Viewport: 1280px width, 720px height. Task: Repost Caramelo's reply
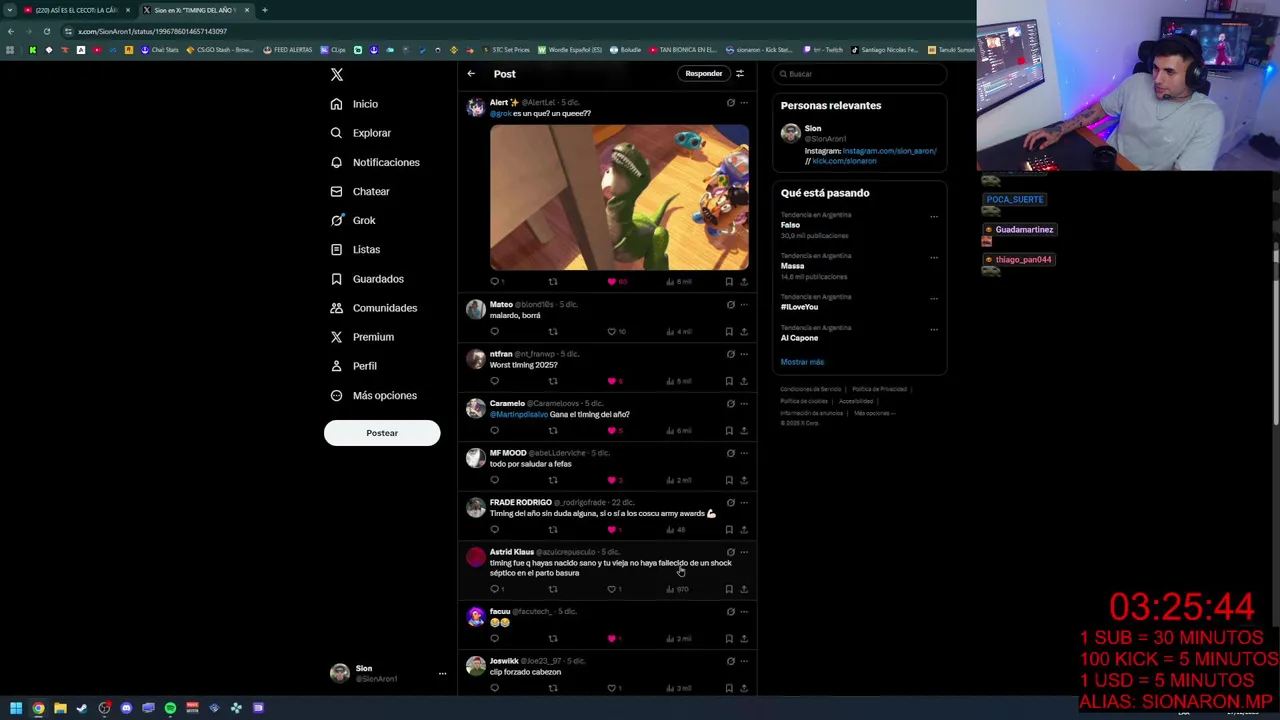[553, 430]
